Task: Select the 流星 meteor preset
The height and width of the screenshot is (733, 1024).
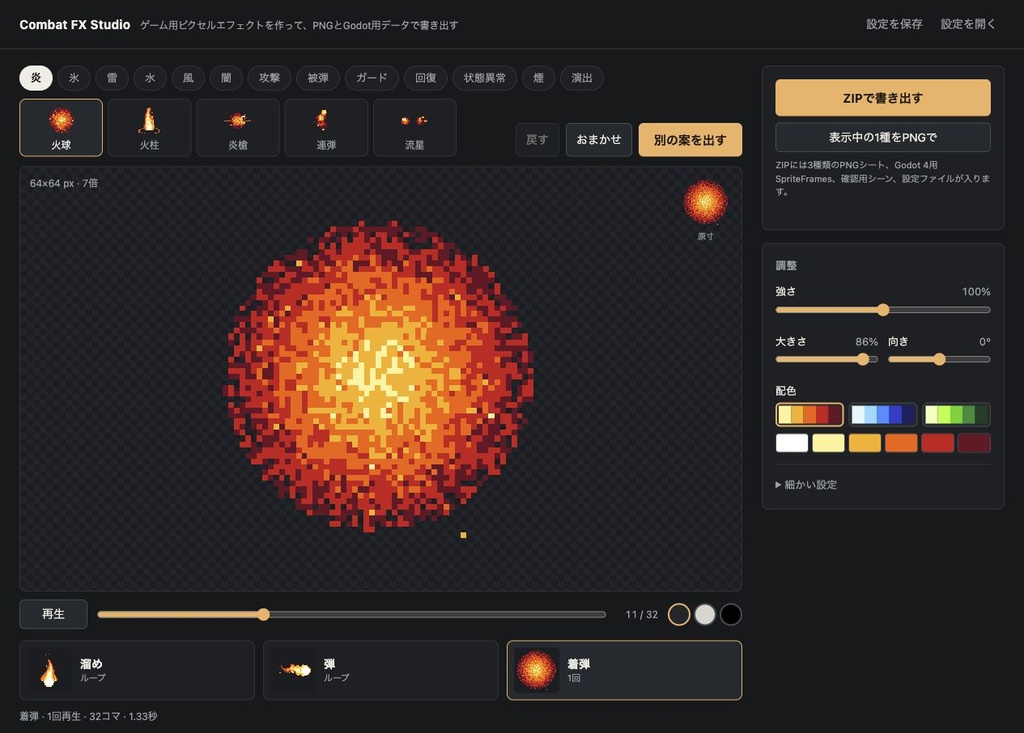Action: [415, 127]
